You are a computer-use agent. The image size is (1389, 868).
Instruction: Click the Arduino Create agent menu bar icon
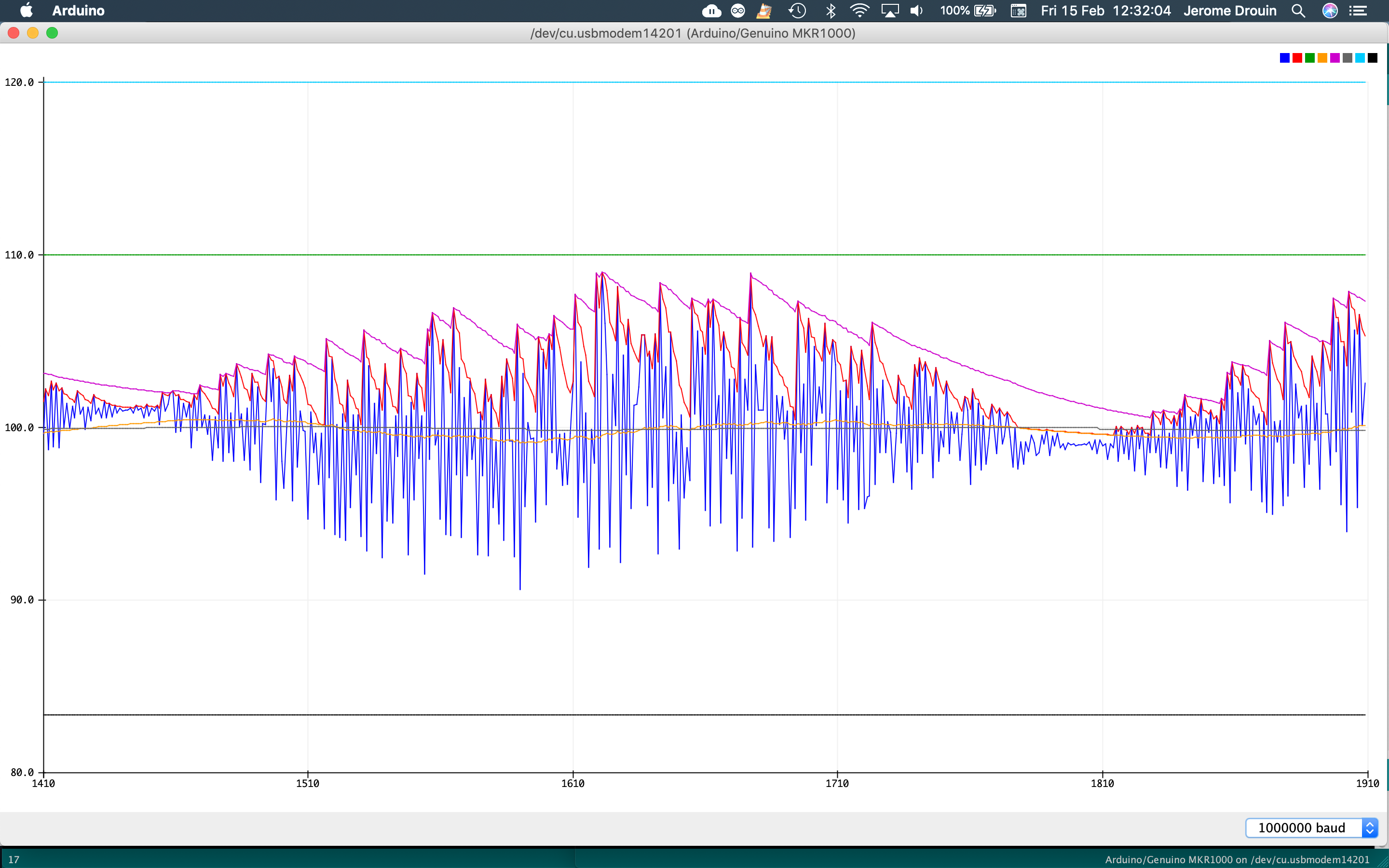pyautogui.click(x=737, y=10)
